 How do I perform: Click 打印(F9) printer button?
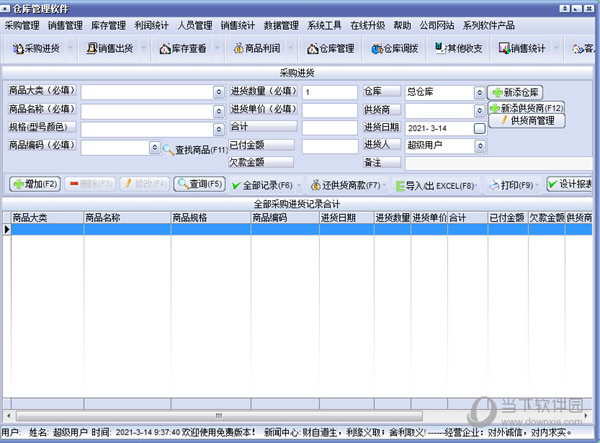511,186
